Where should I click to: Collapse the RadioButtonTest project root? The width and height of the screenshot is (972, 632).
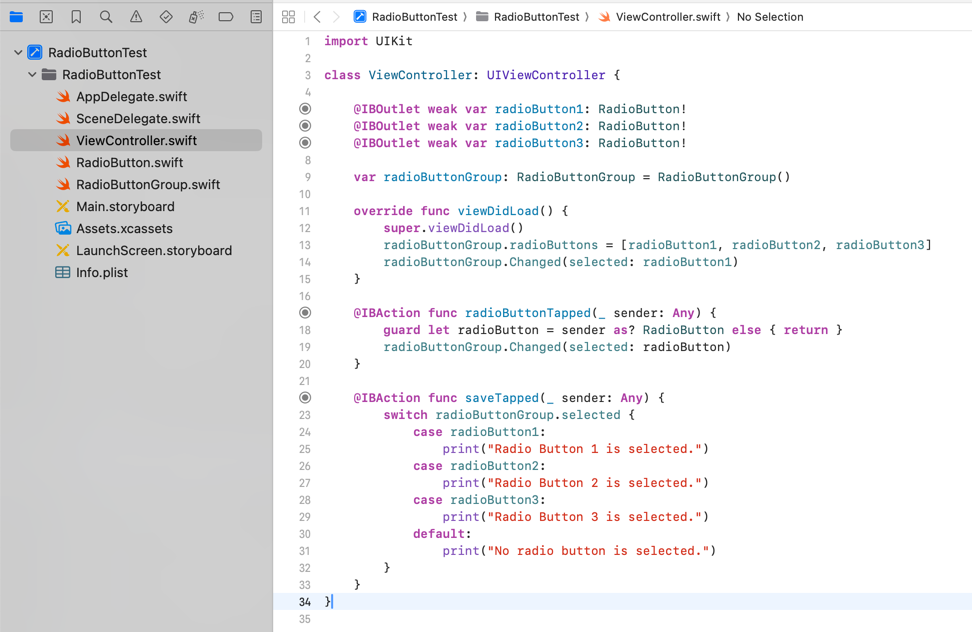click(18, 53)
